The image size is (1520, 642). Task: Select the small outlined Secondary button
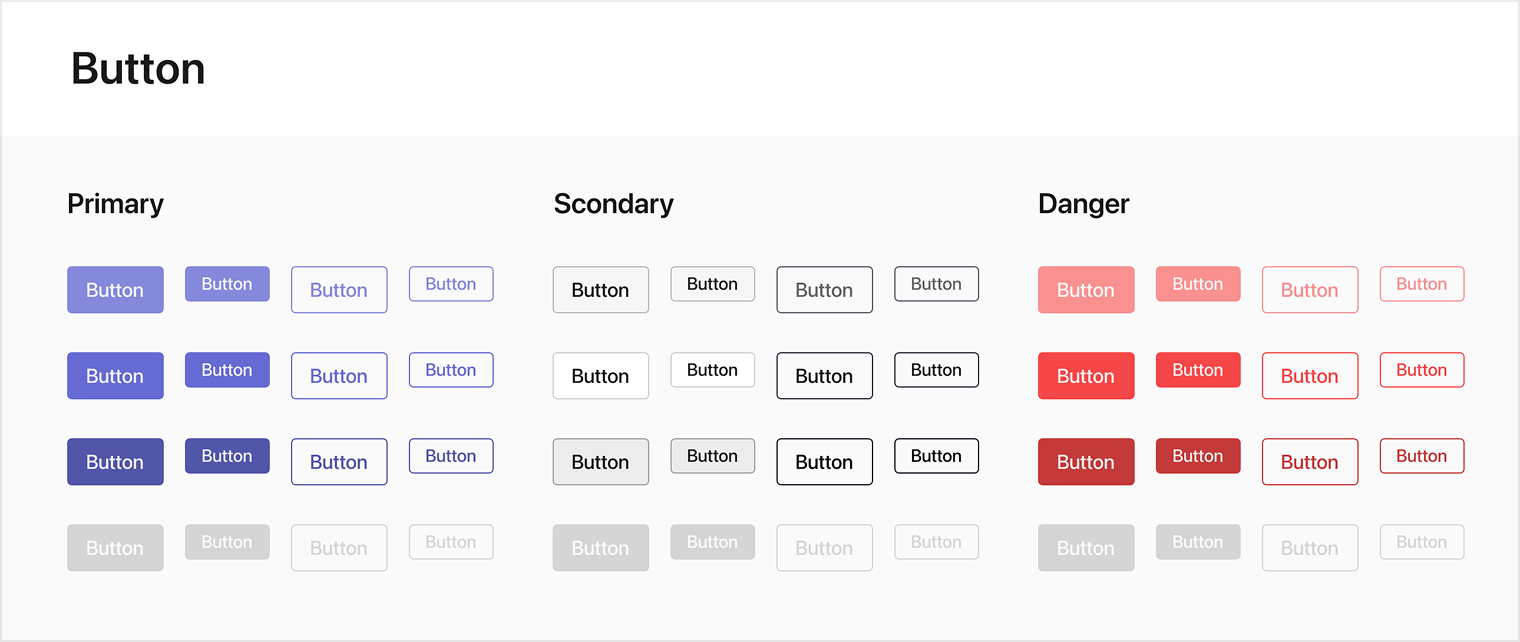coord(937,370)
